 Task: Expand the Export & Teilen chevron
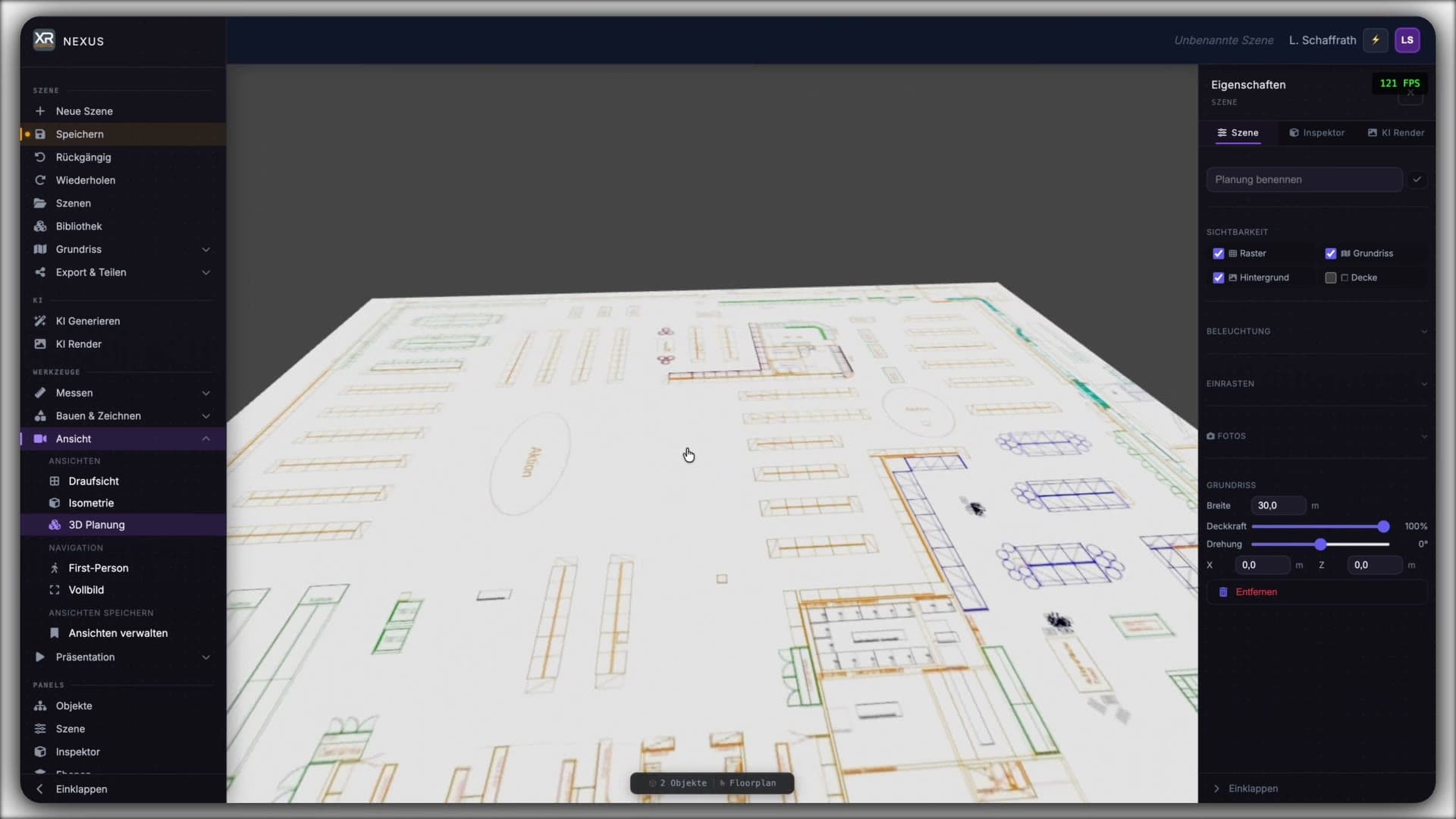(206, 272)
